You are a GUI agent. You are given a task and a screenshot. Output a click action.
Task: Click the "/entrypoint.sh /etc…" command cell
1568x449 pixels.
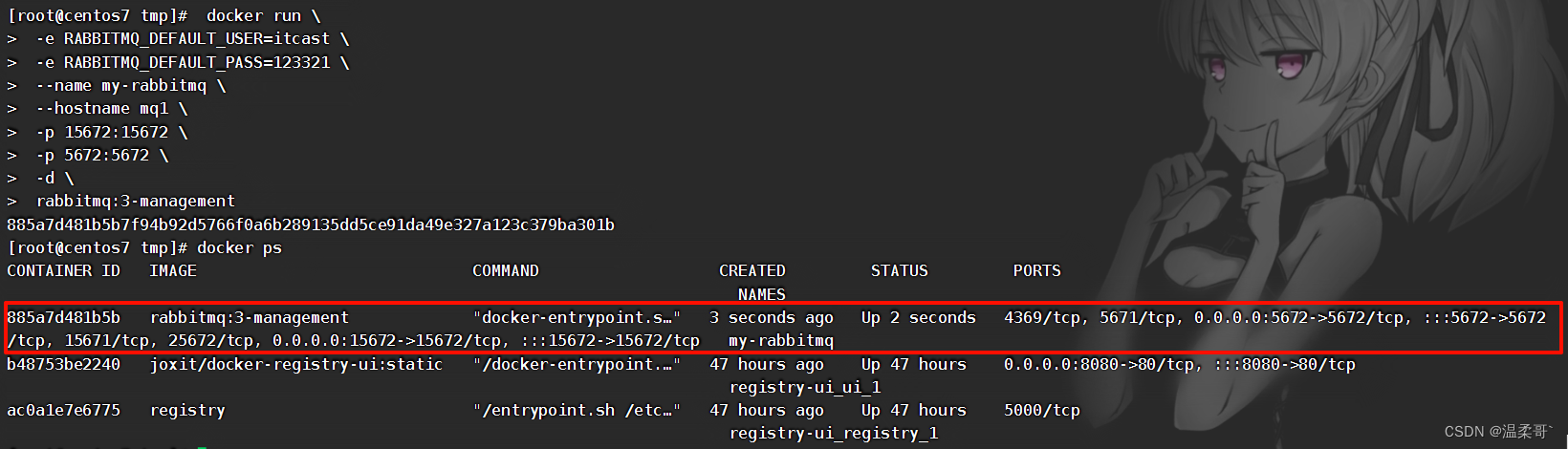(x=577, y=410)
